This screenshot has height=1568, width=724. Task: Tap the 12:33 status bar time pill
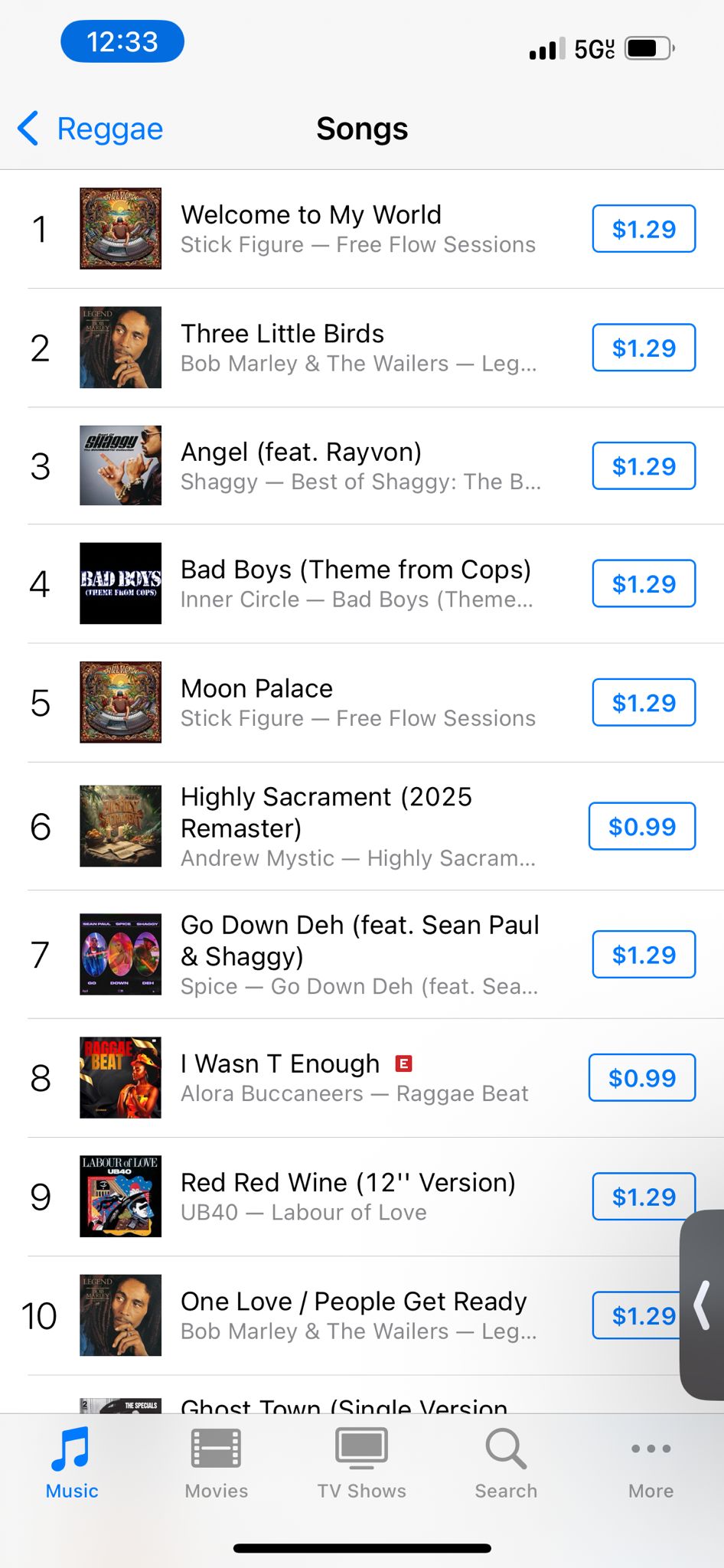[122, 41]
